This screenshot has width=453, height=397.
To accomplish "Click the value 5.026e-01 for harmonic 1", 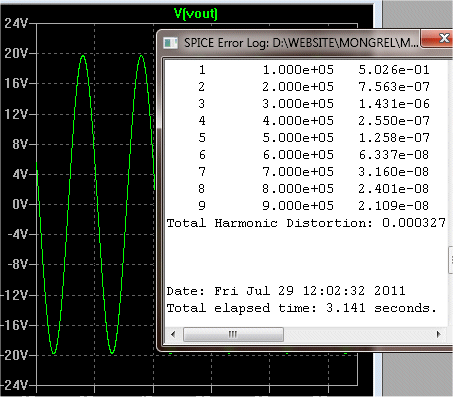I will click(x=394, y=70).
